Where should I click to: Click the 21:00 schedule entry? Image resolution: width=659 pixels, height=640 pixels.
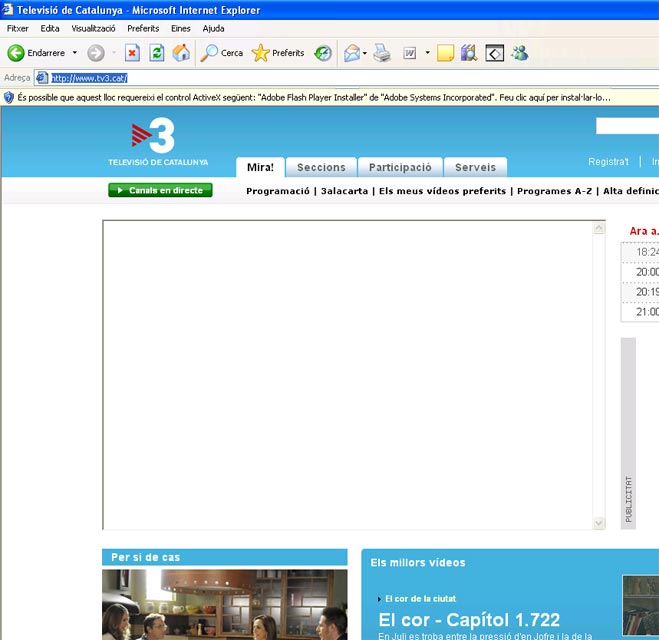640,312
